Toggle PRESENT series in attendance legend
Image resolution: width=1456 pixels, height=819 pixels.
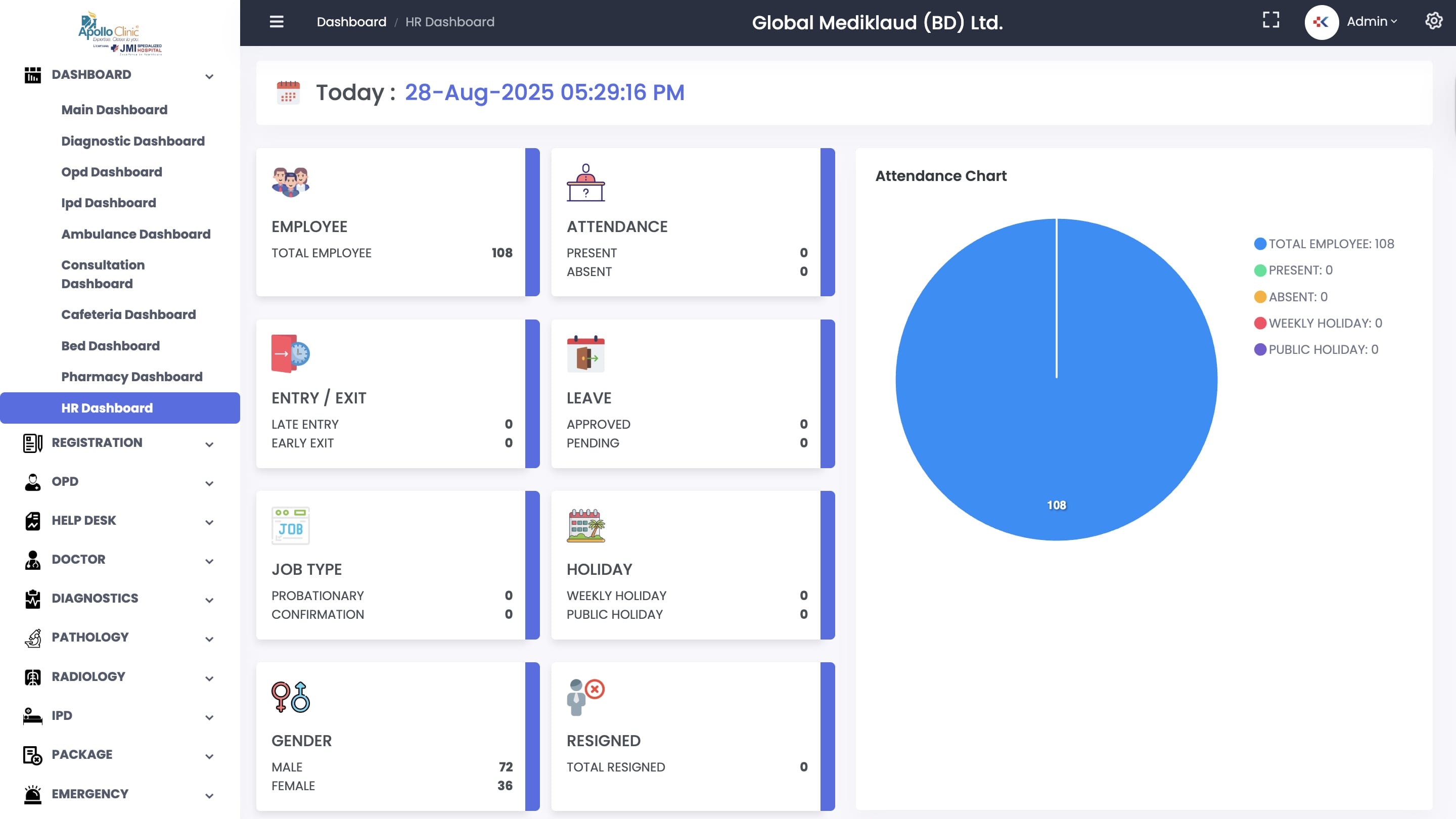(1300, 270)
